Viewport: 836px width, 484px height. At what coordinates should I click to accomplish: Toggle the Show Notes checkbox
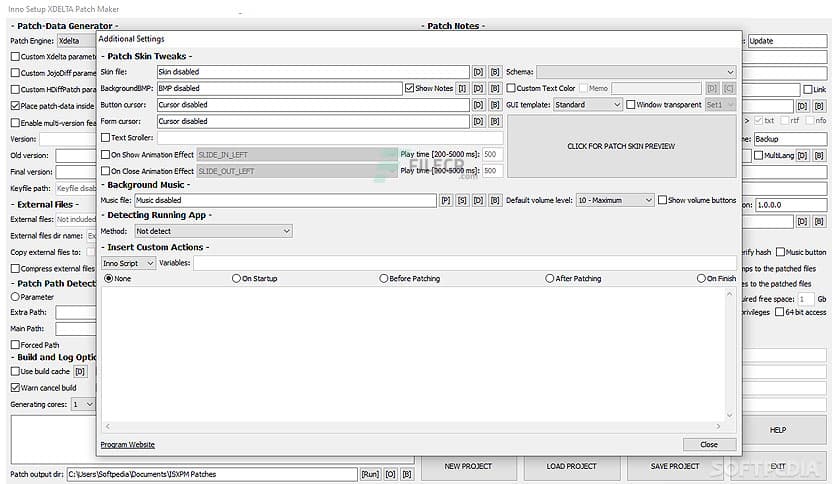click(x=409, y=88)
